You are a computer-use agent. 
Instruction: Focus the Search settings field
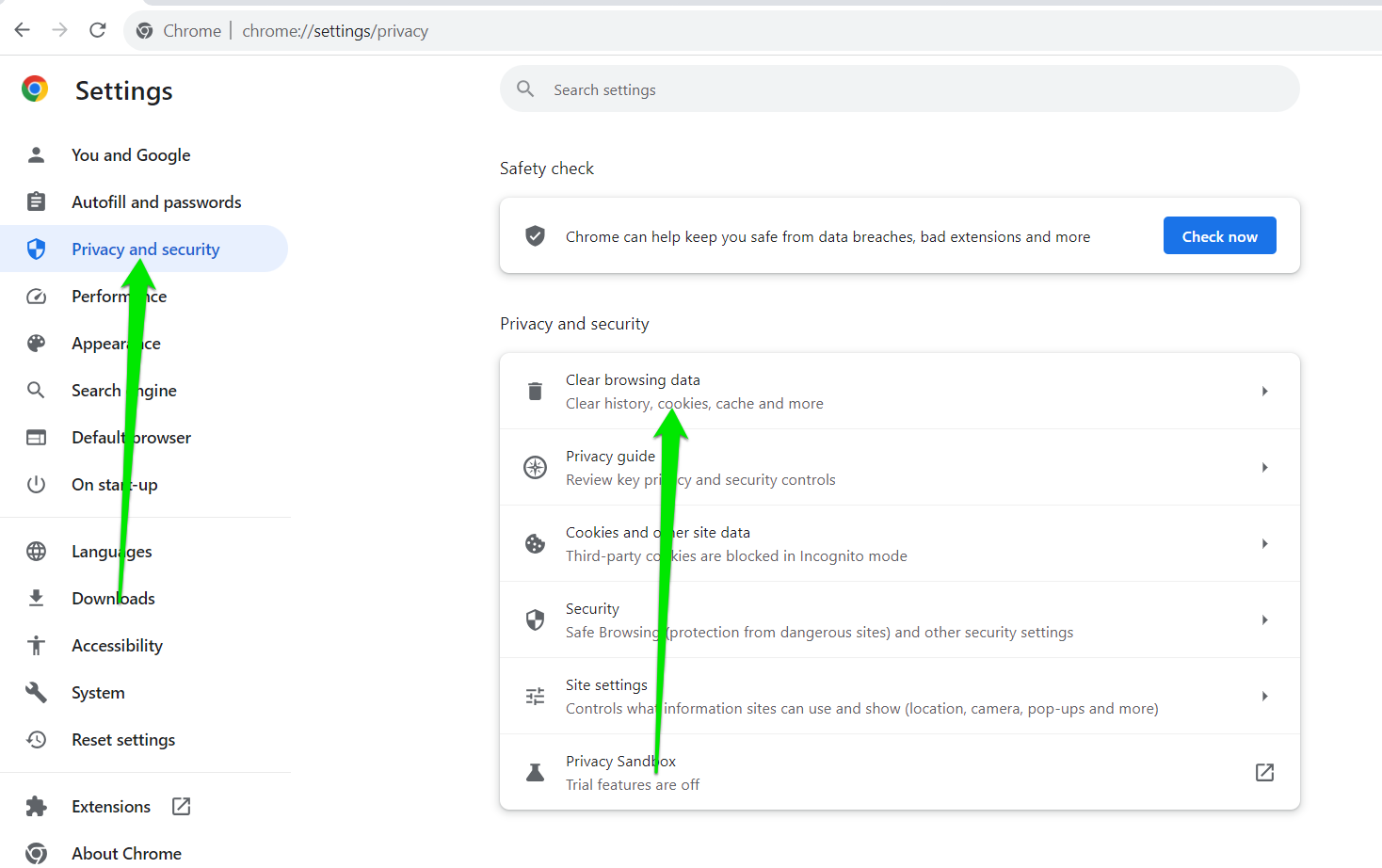tap(900, 88)
